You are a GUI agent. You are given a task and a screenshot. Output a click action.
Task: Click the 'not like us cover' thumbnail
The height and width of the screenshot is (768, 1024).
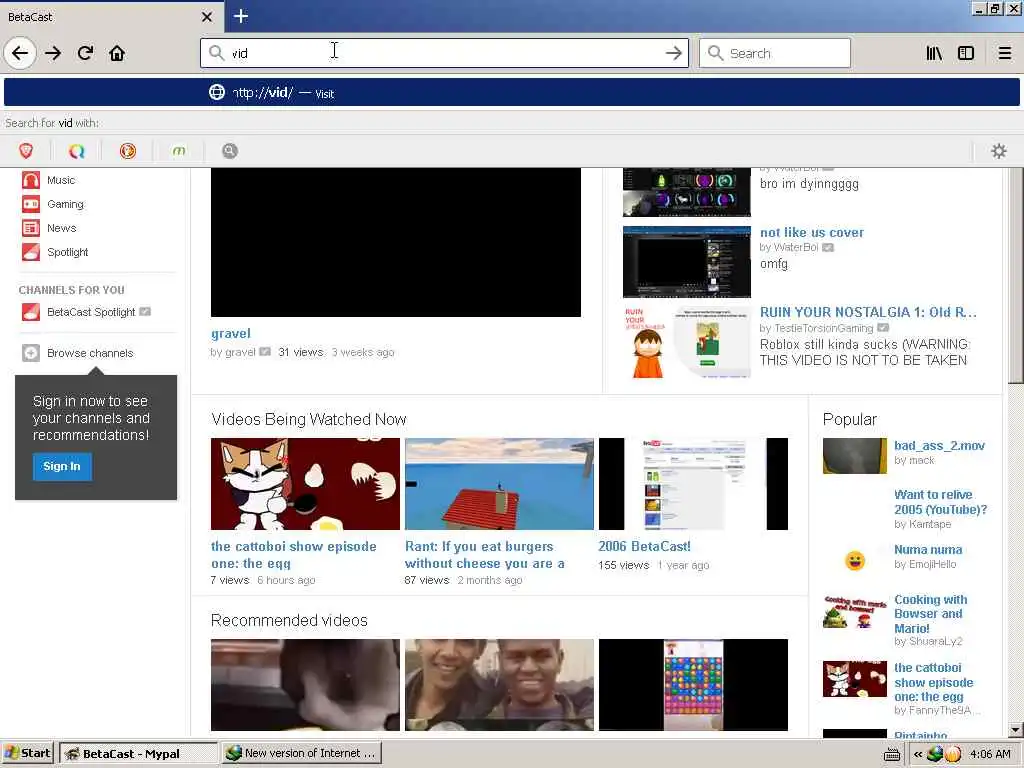pos(686,262)
